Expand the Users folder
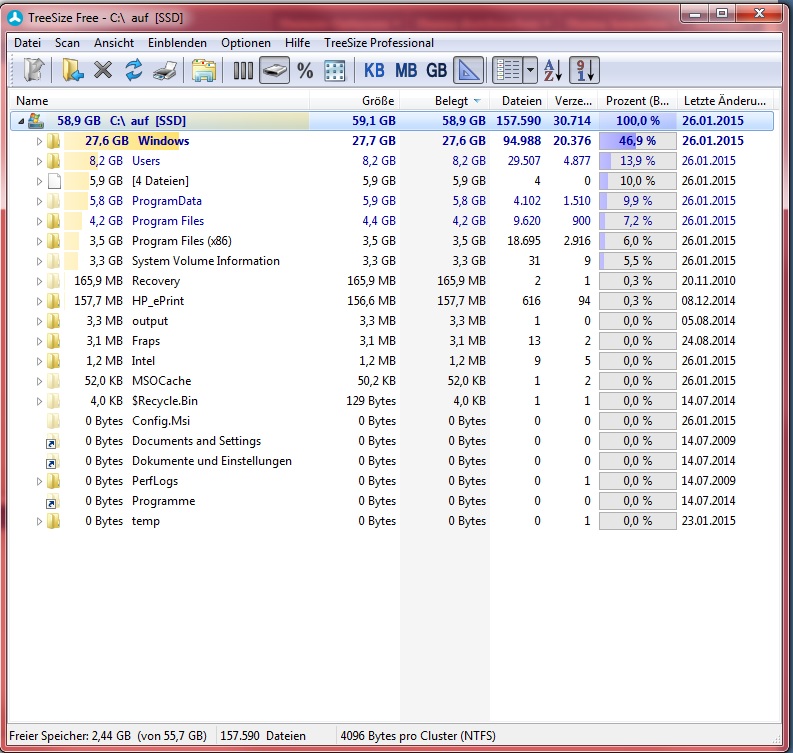 [39, 161]
